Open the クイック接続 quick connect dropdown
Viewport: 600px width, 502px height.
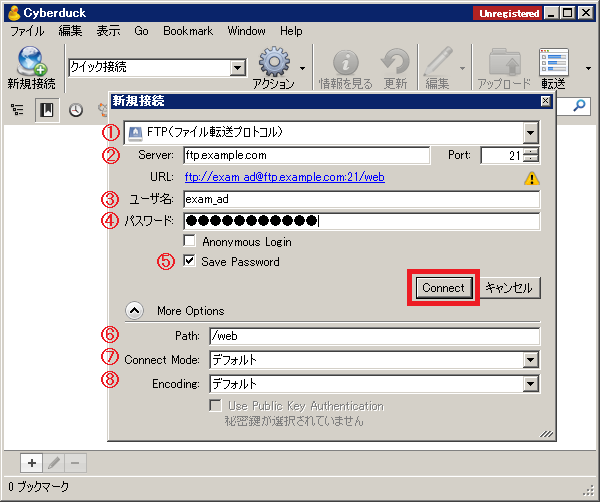238,68
